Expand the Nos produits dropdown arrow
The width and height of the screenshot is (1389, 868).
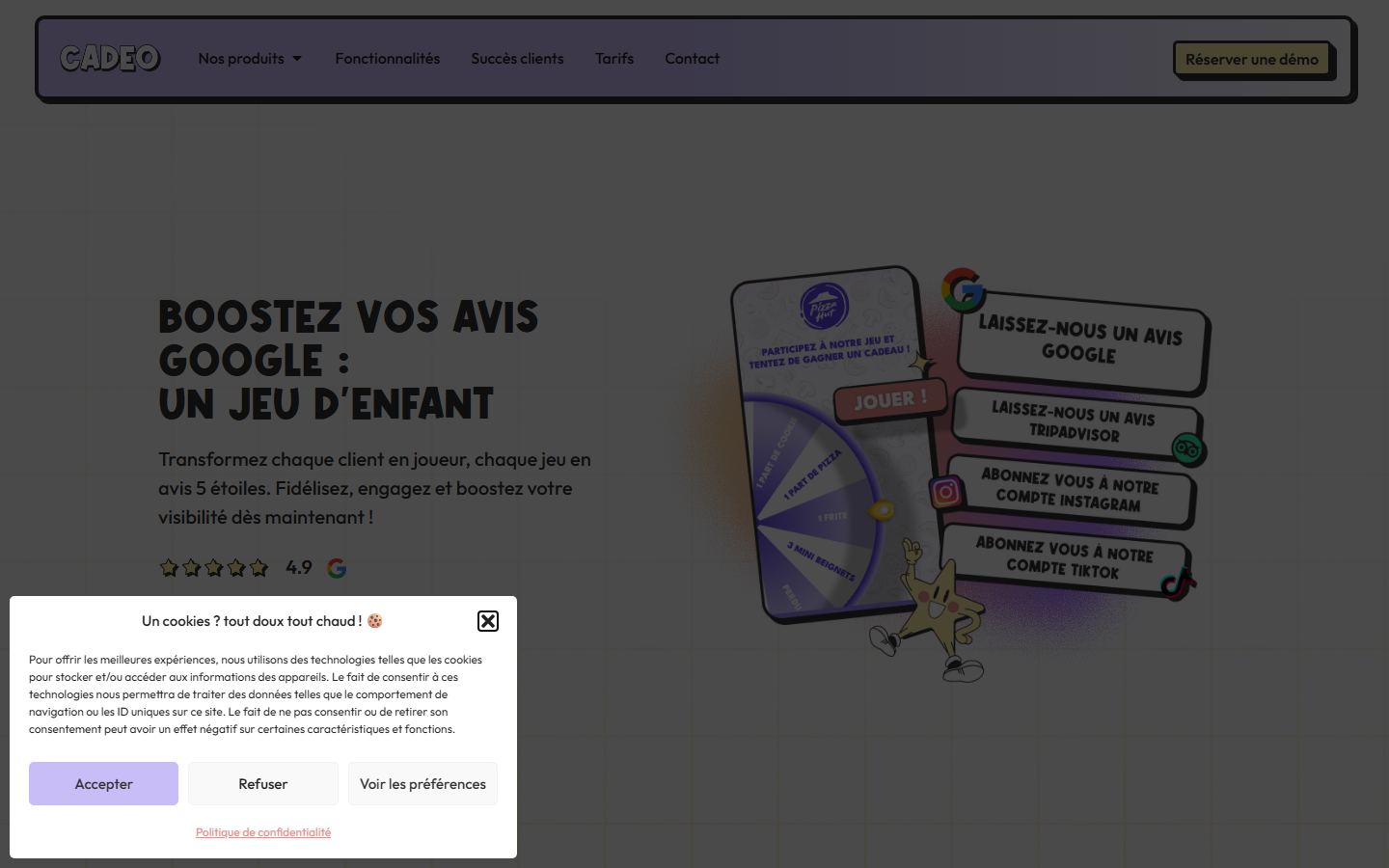[x=297, y=59]
